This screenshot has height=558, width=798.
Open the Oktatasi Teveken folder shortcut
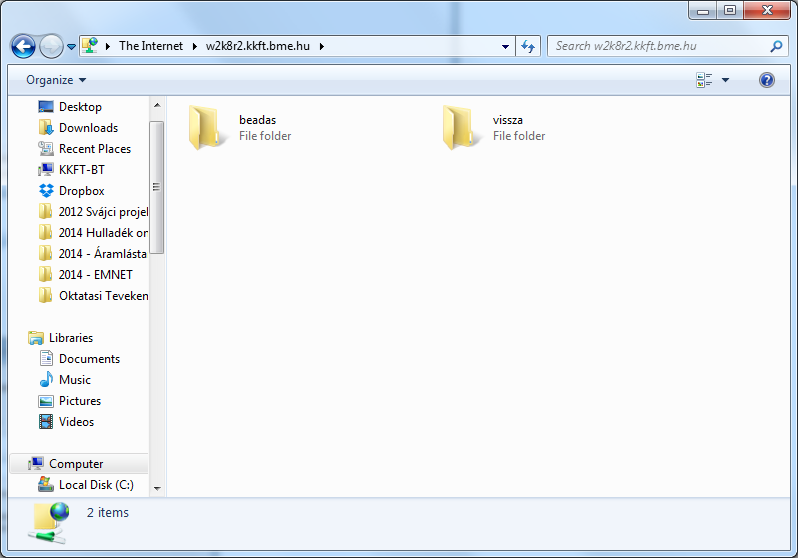tap(103, 296)
